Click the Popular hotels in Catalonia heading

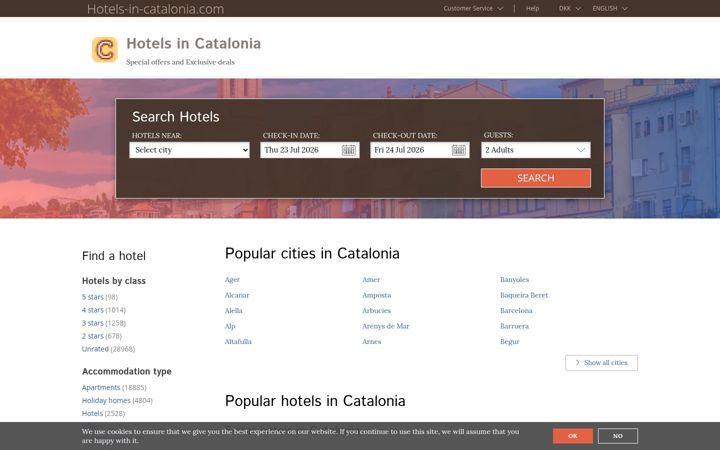pyautogui.click(x=315, y=401)
